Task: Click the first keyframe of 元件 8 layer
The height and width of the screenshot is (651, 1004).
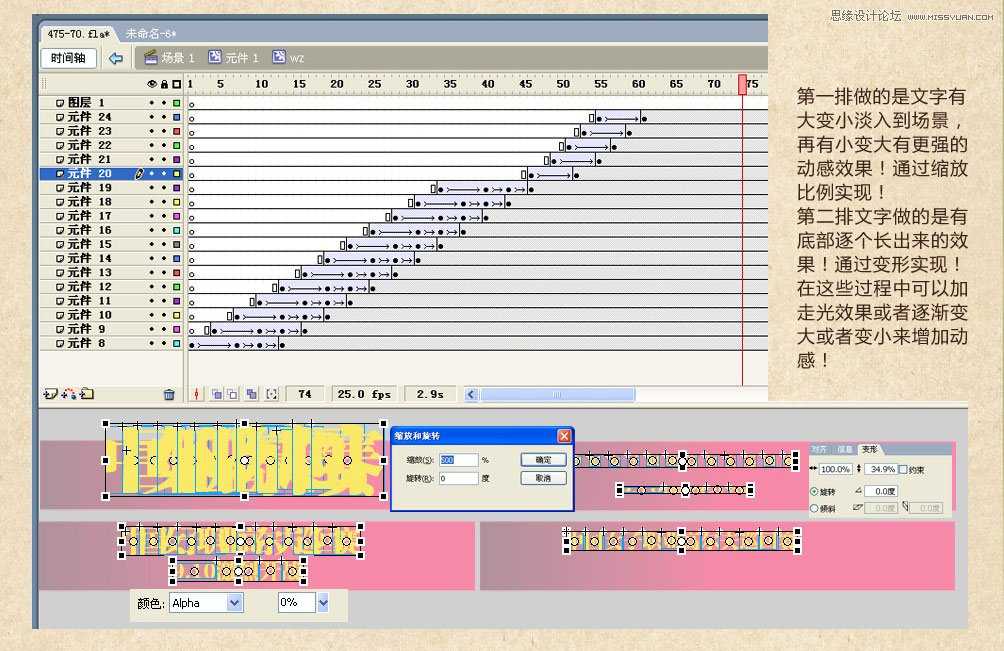Action: point(191,345)
